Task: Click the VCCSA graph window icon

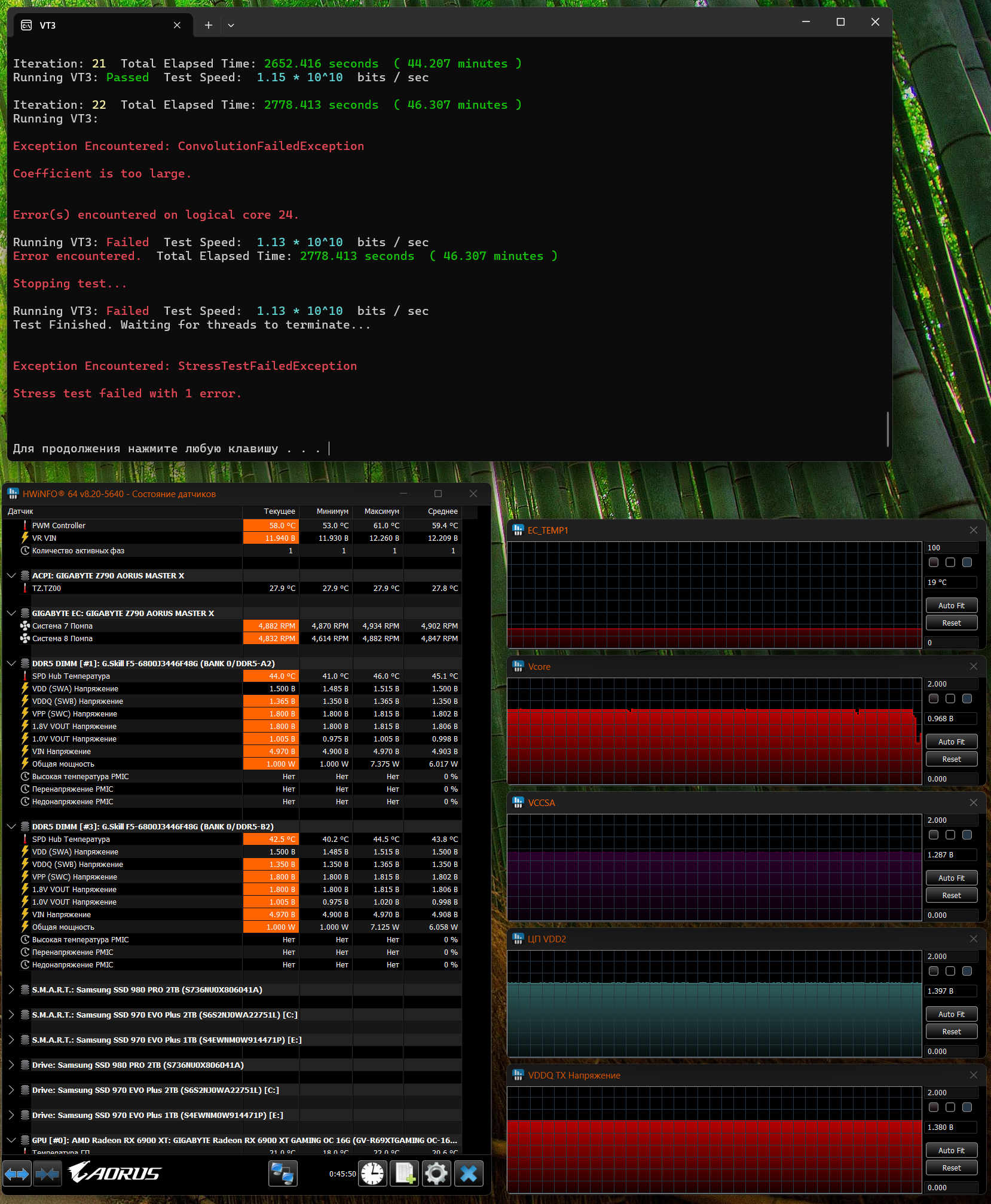Action: pyautogui.click(x=518, y=802)
